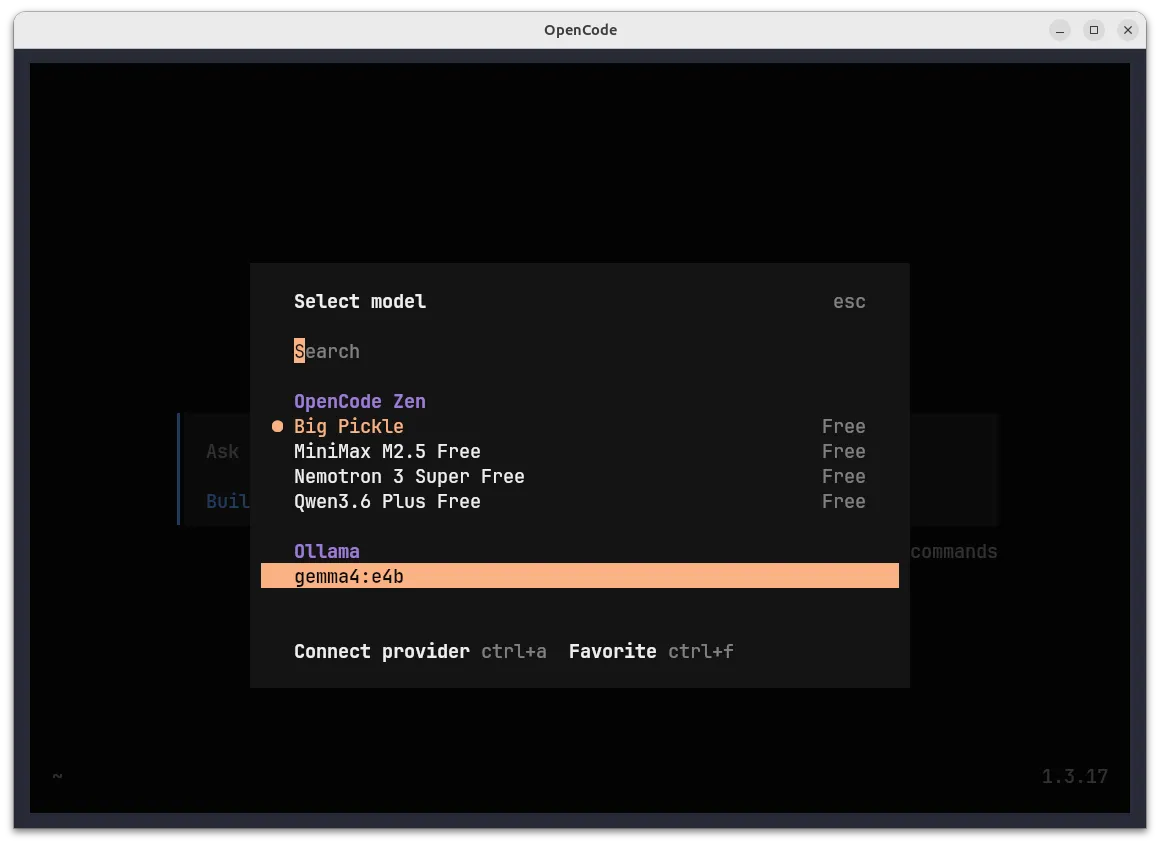Click the favorite dot beside Big Pickle

click(x=277, y=426)
